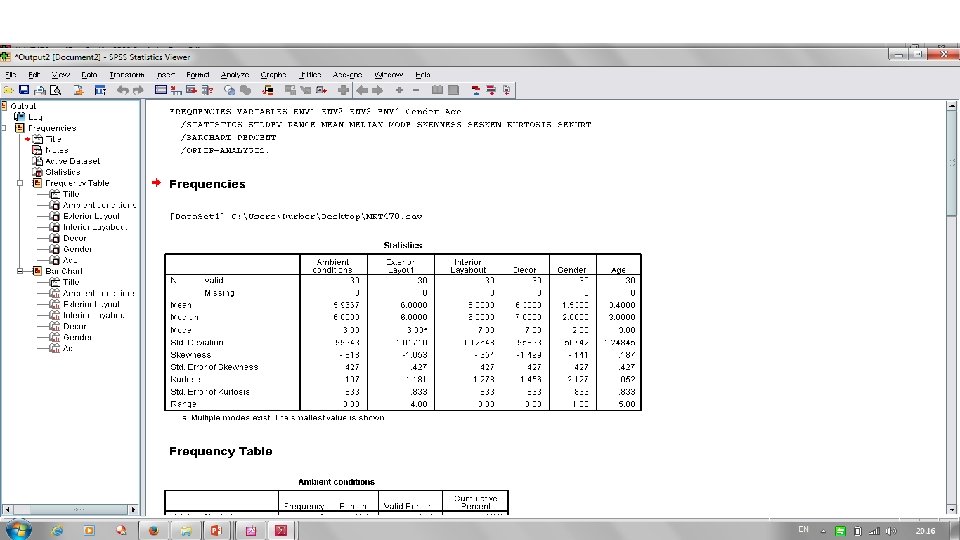The height and width of the screenshot is (540, 960).
Task: Click the Go to Case icon
Action: pos(176,90)
